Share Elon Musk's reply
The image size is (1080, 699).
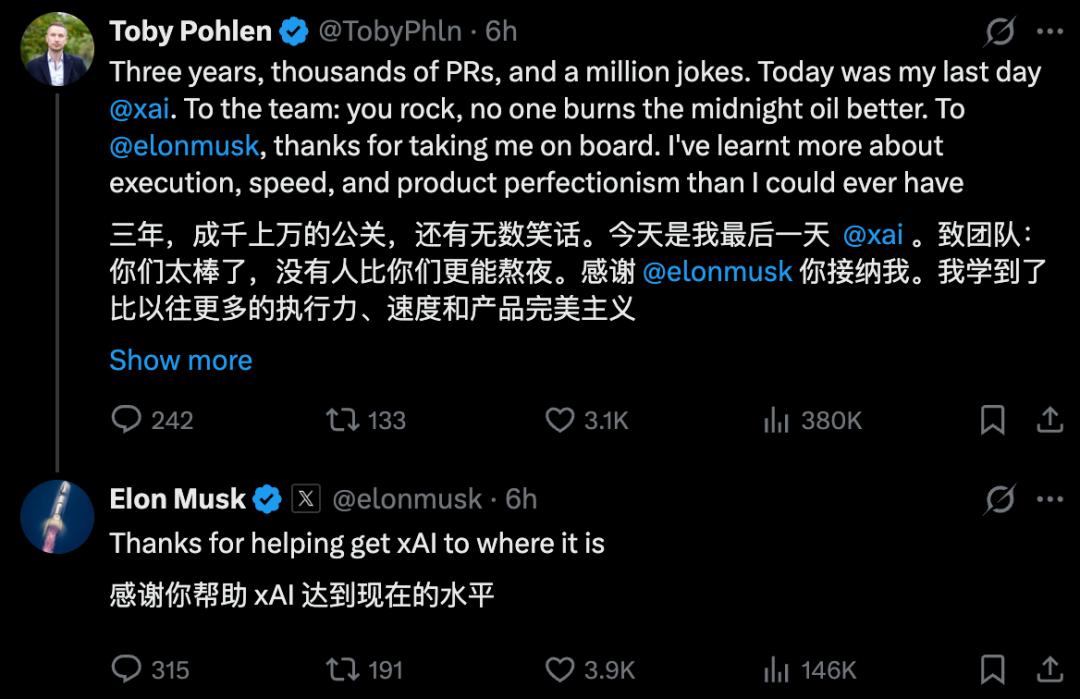click(x=1049, y=669)
